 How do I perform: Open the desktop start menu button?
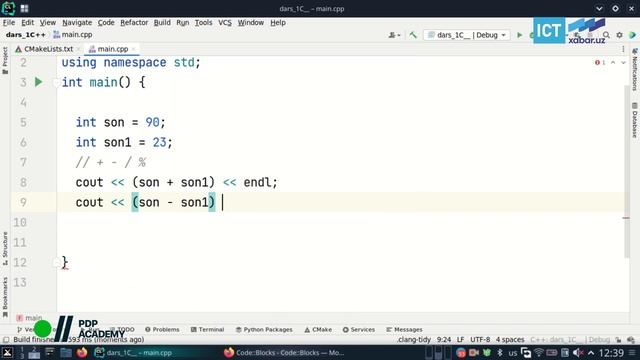click(x=7, y=353)
